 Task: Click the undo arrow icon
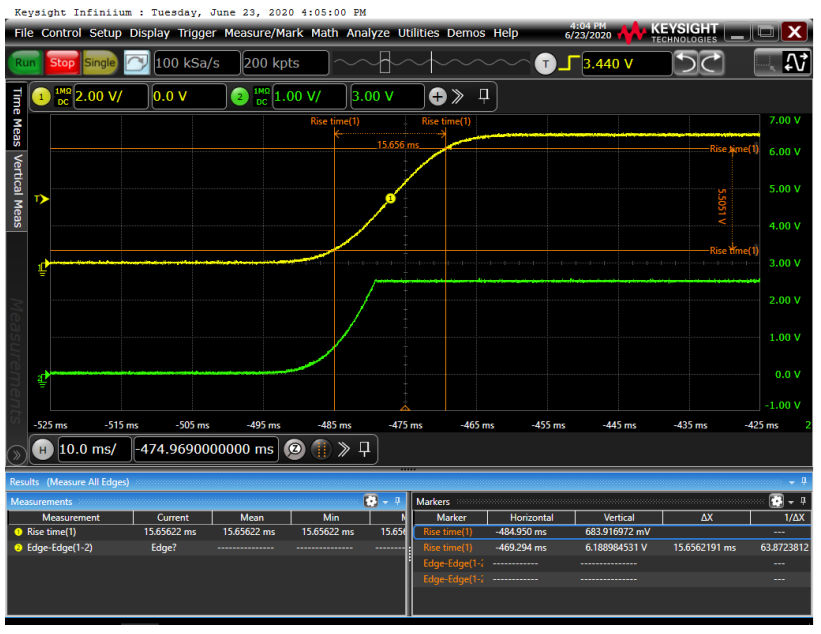coord(685,64)
